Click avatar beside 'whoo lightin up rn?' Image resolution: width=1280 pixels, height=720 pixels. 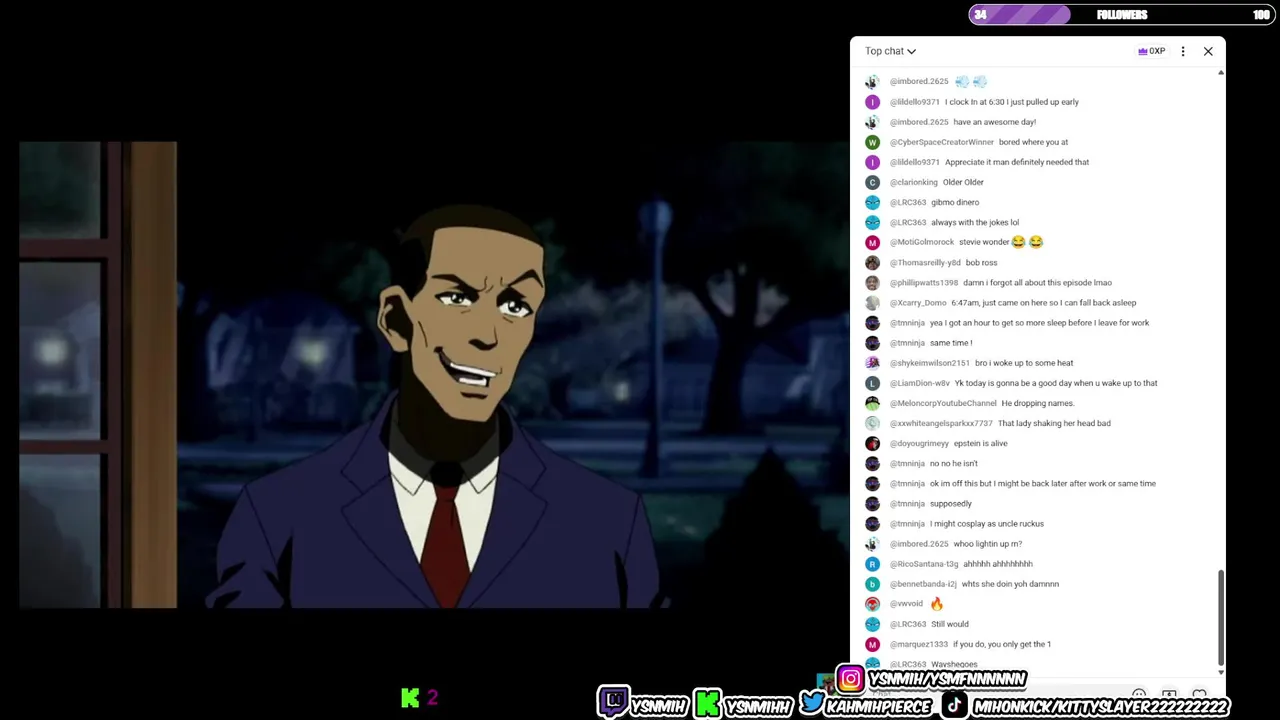(x=872, y=544)
